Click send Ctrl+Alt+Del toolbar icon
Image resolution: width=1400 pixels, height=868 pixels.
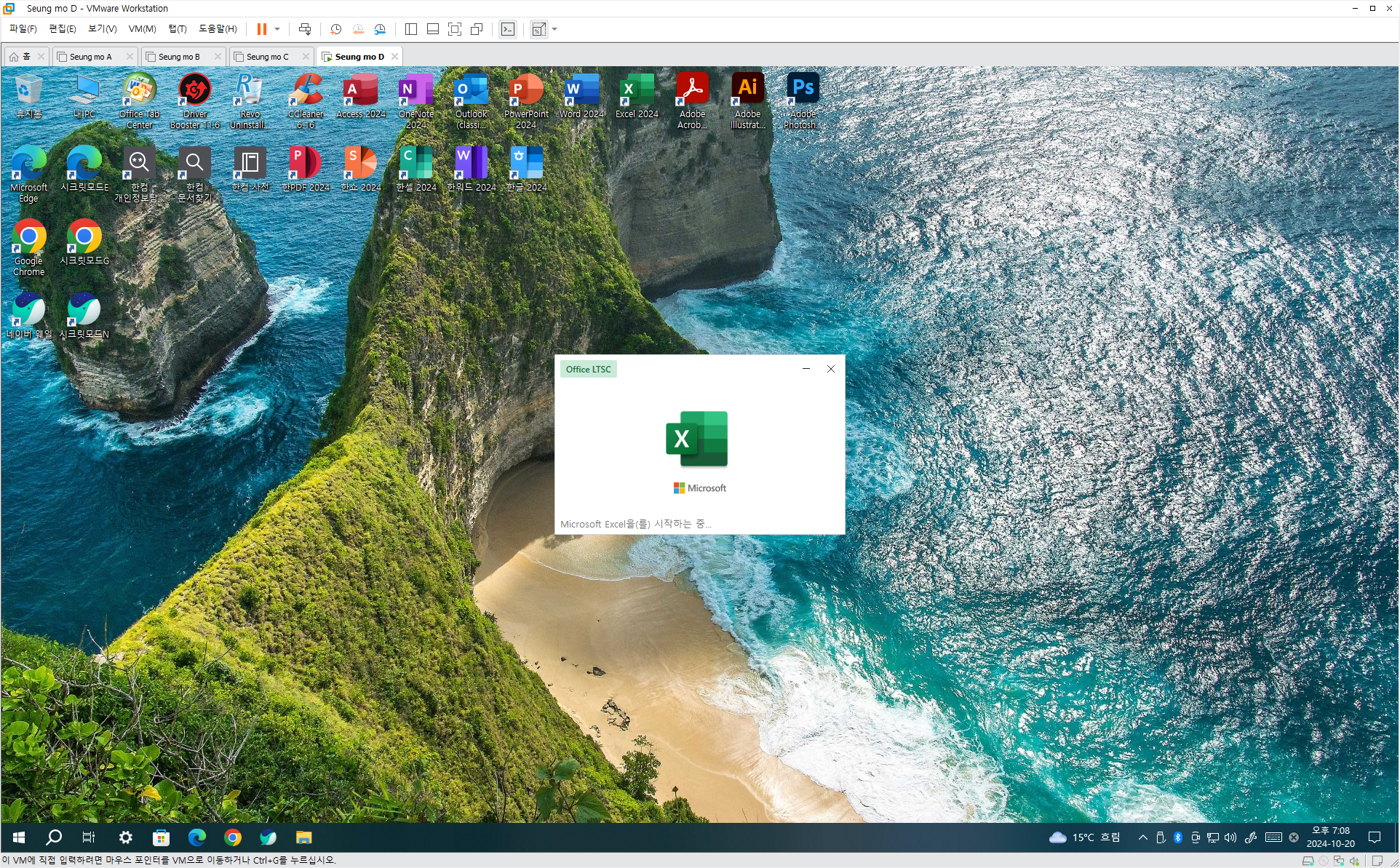click(x=305, y=29)
